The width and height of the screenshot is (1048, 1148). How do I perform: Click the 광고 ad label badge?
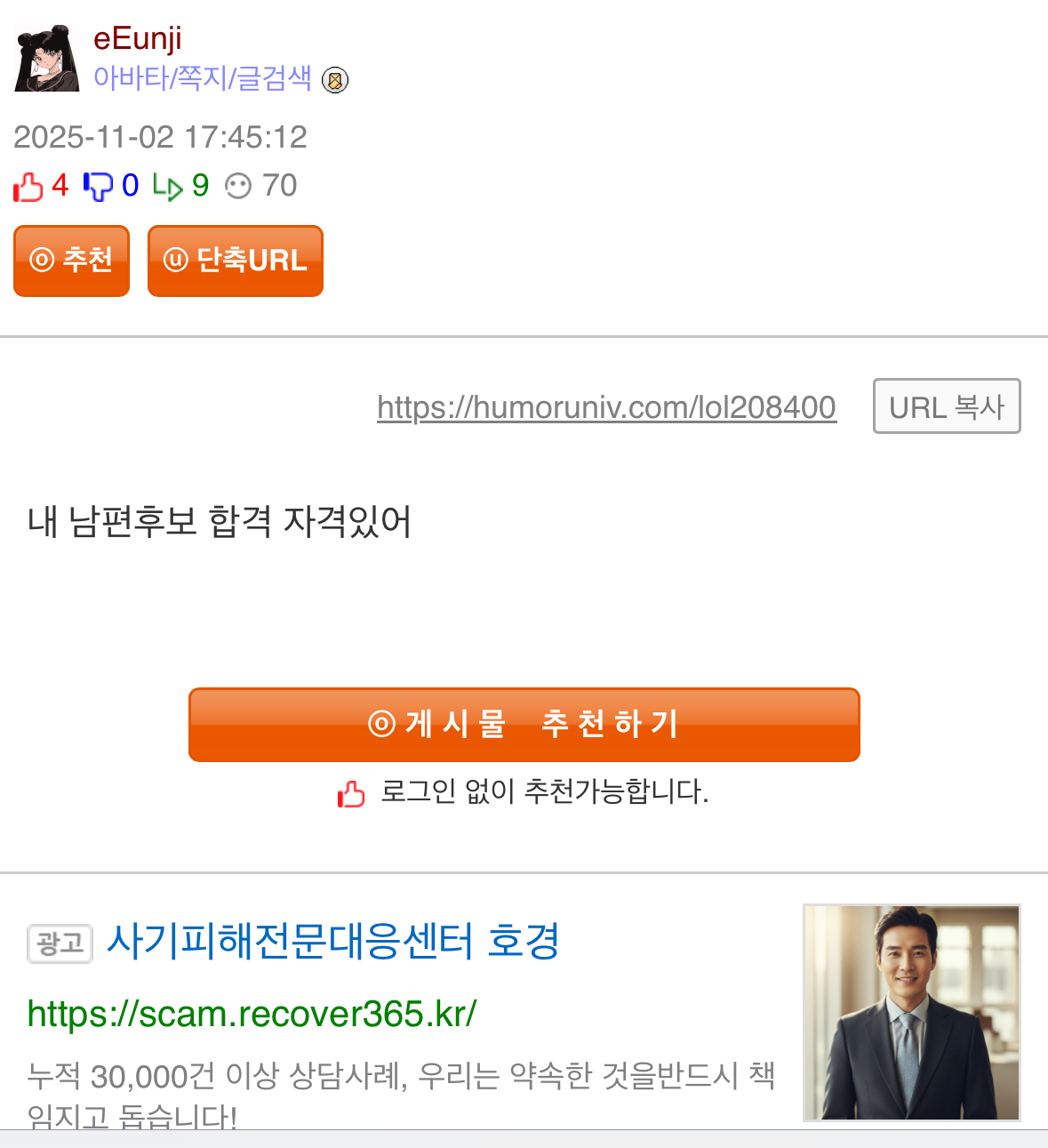click(60, 943)
